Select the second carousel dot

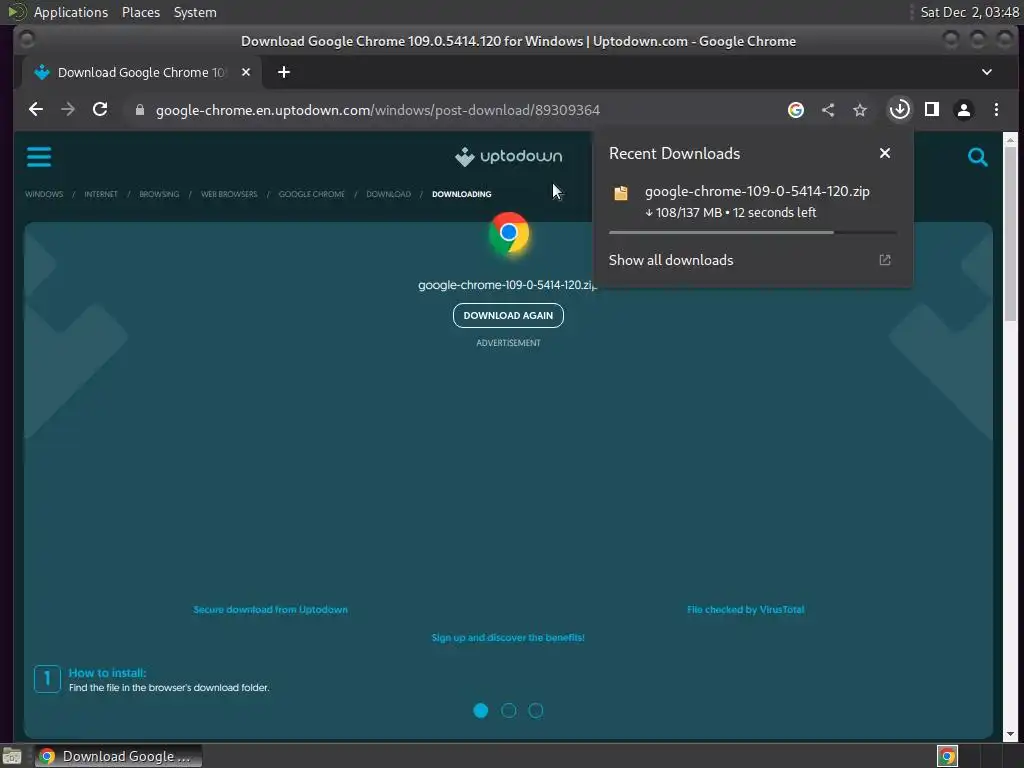click(508, 711)
